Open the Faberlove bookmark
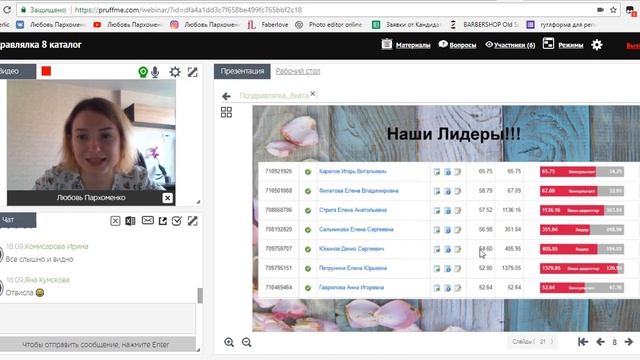Image resolution: width=640 pixels, height=360 pixels. point(268,25)
